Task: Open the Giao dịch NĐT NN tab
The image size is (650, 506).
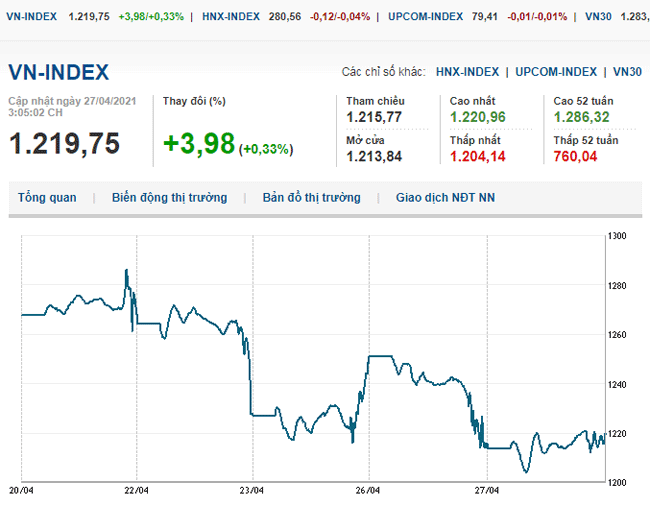Action: tap(445, 198)
